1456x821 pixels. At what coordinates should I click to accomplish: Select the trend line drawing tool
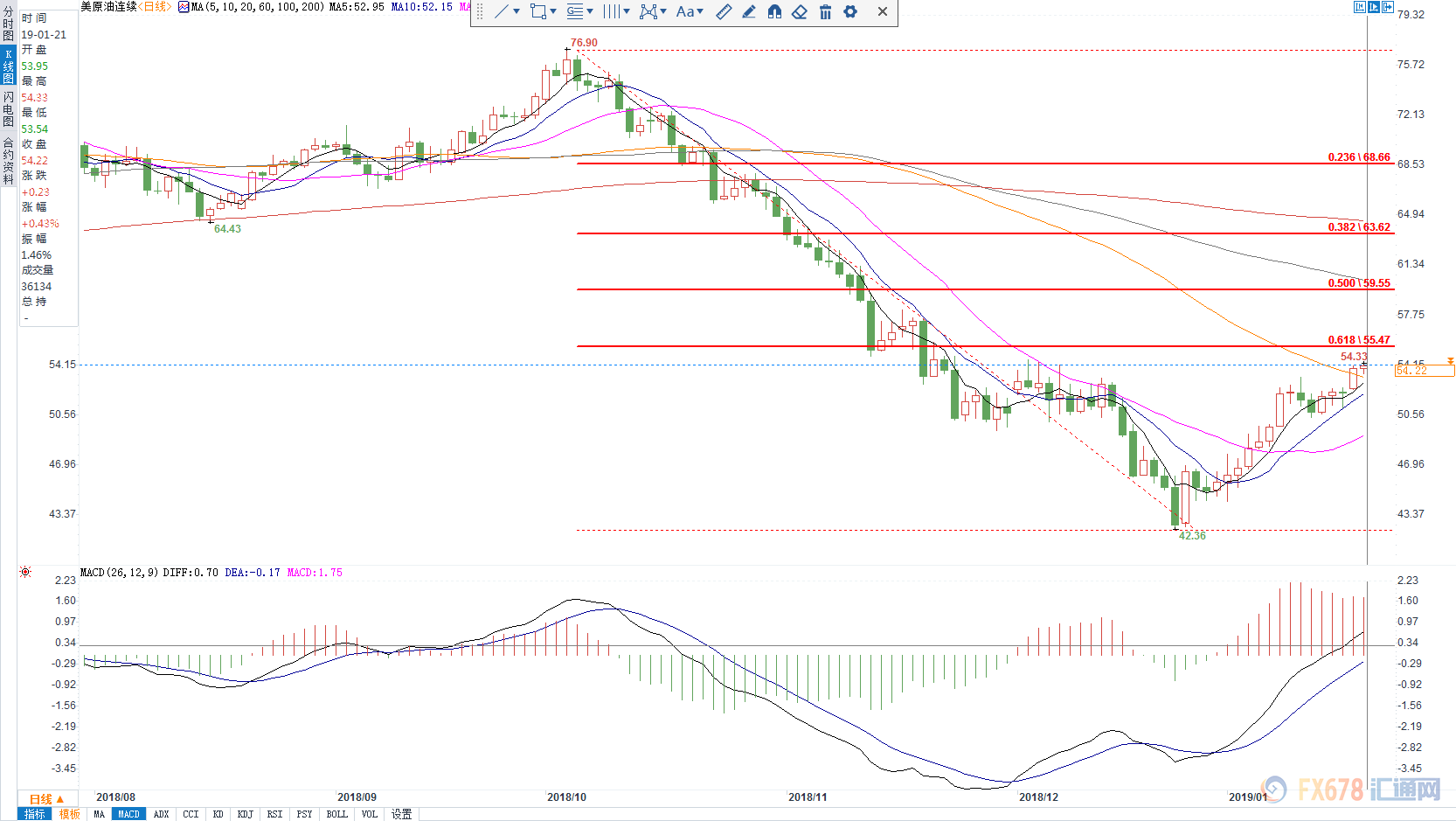(x=502, y=11)
